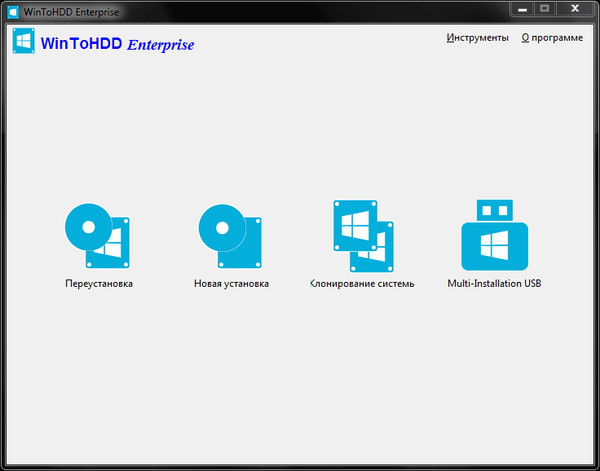This screenshot has width=600, height=471.
Task: Choose the Клонирование системы text label
Action: click(361, 284)
